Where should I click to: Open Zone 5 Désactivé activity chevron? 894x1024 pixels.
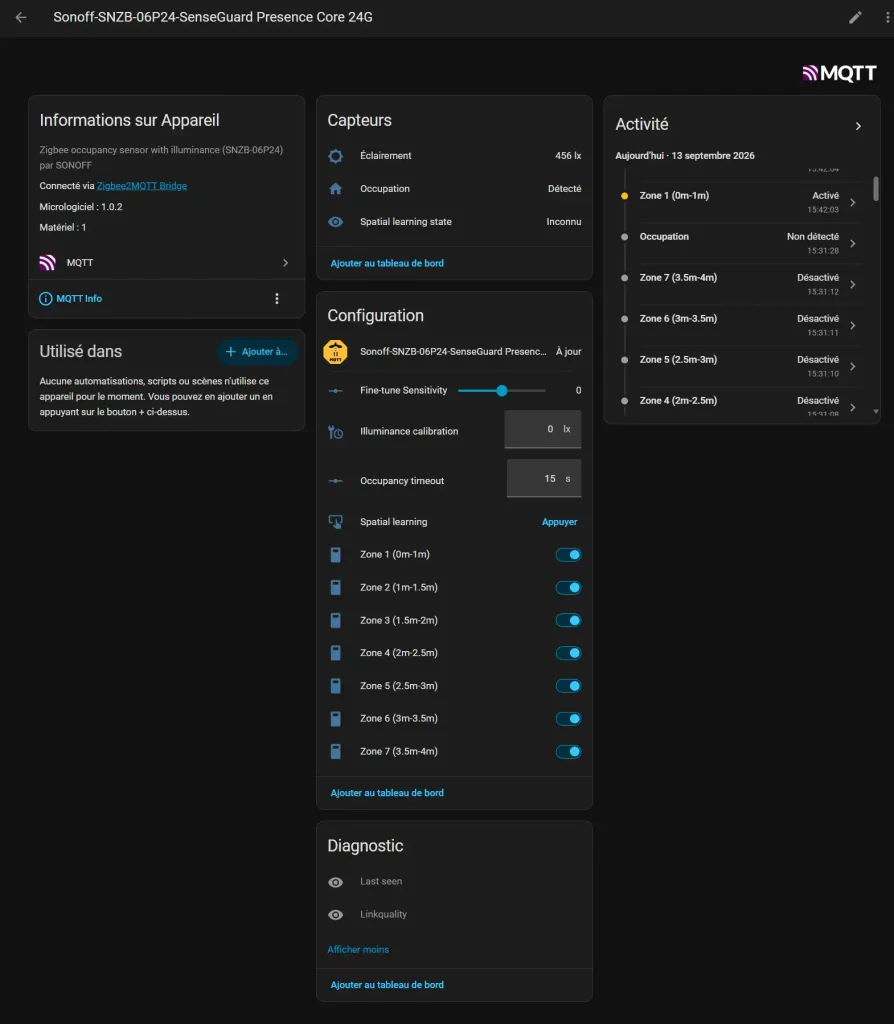point(853,366)
